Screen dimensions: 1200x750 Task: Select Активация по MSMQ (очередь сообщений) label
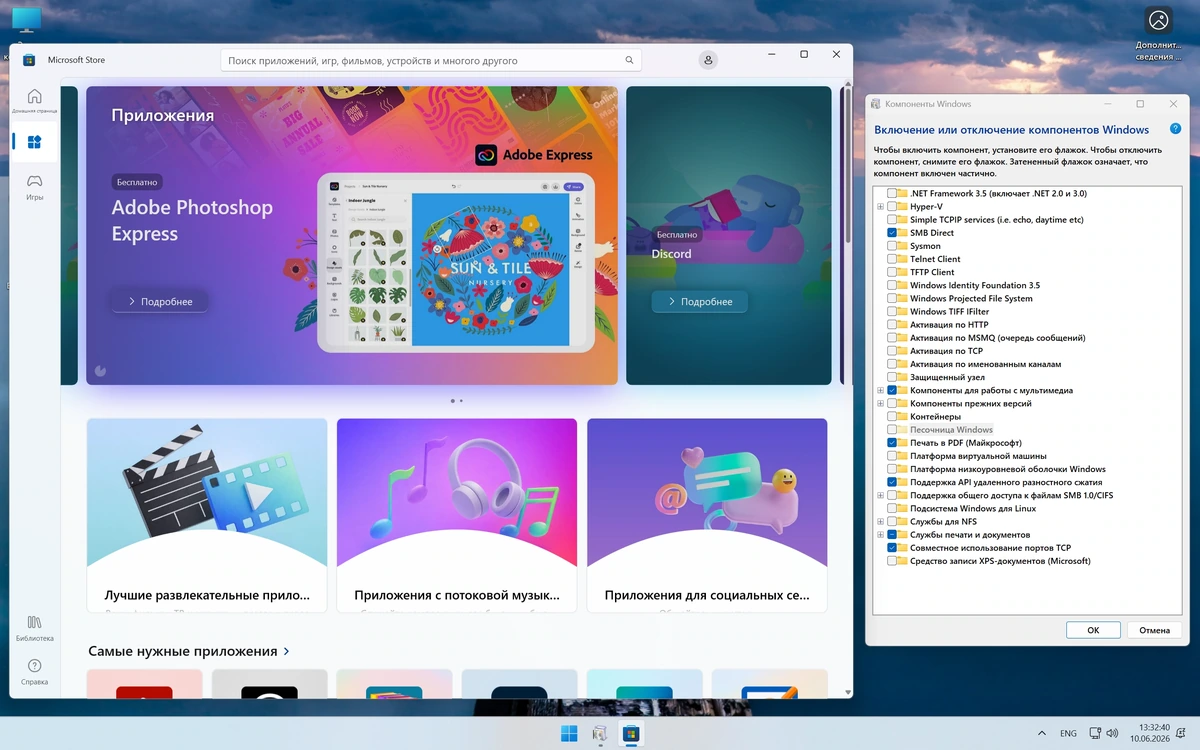coord(997,338)
